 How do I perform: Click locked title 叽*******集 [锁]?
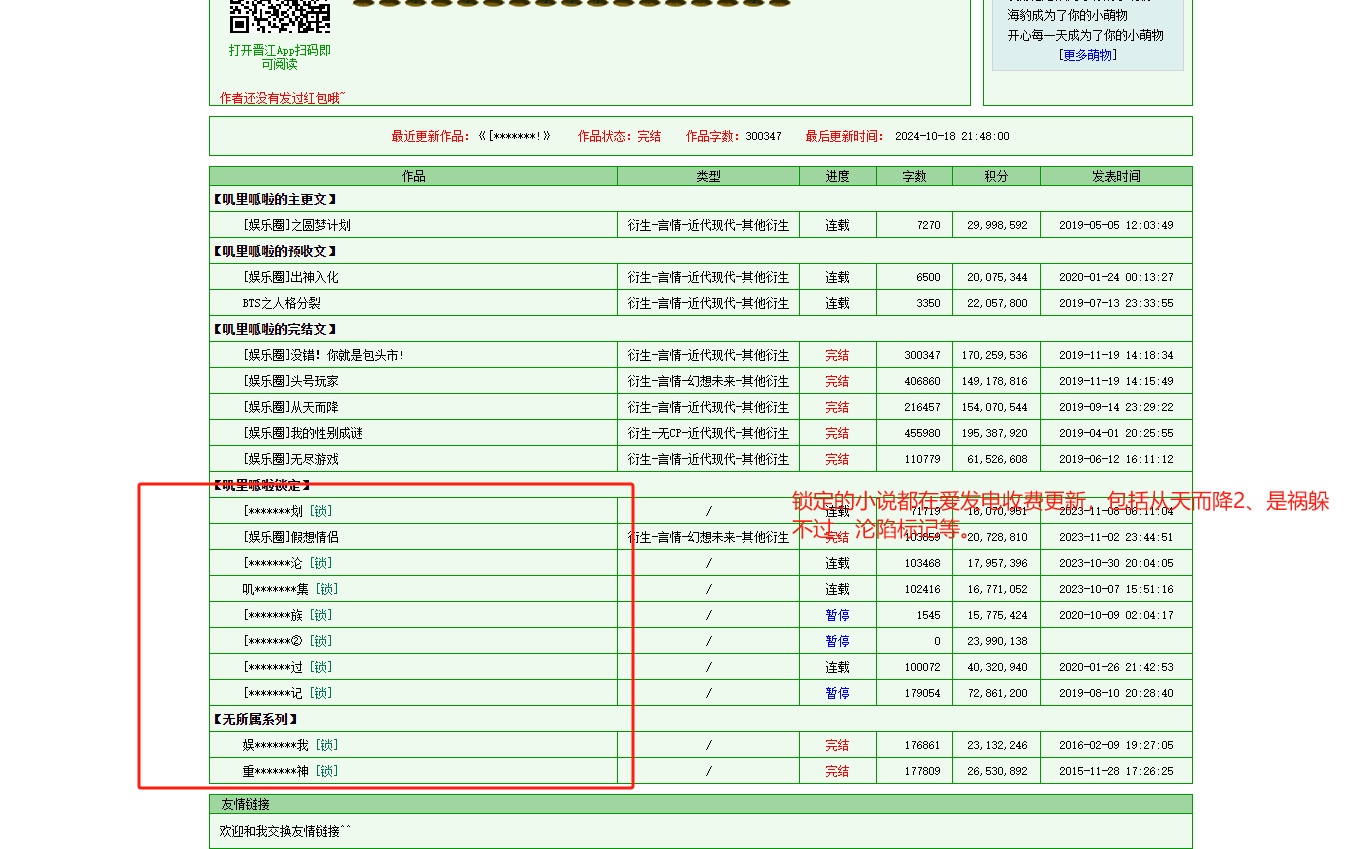tap(290, 589)
